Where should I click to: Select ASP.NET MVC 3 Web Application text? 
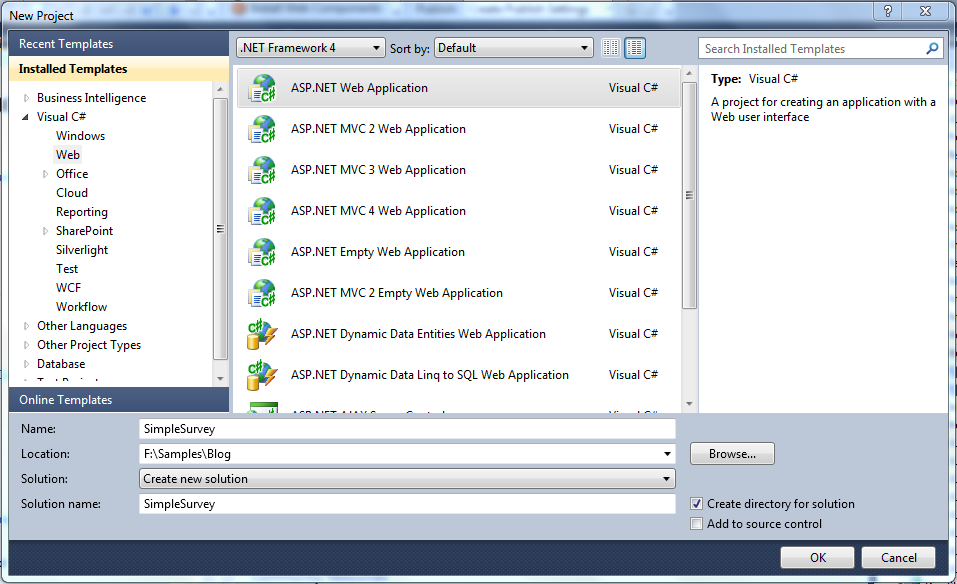(x=378, y=170)
